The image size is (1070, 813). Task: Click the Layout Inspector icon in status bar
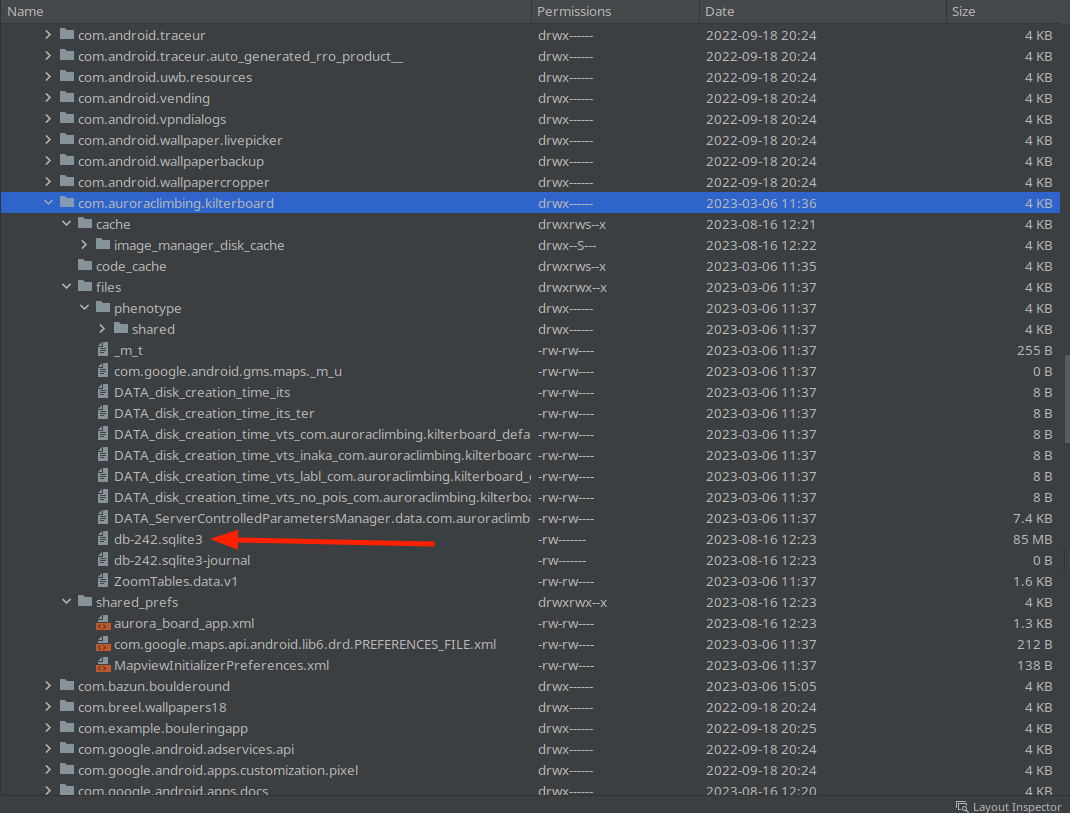959,806
